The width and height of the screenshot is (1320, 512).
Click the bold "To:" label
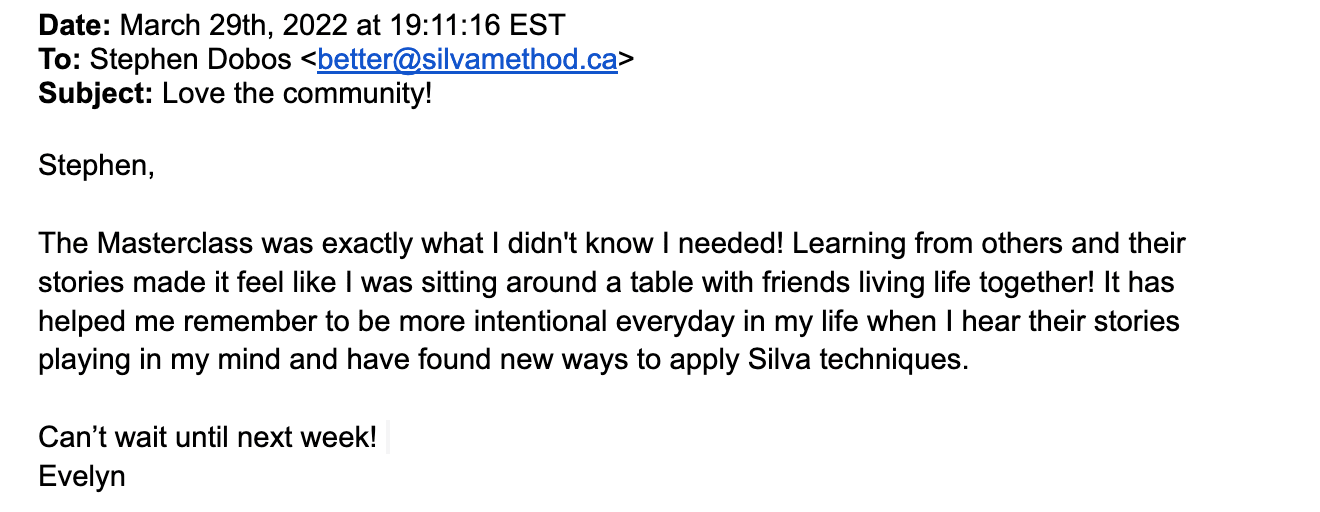tap(60, 60)
